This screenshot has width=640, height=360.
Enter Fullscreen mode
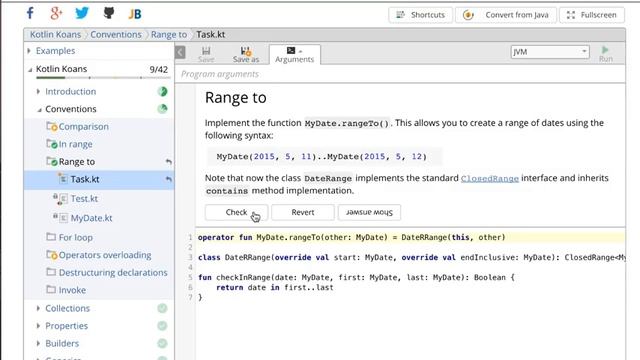pyautogui.click(x=592, y=15)
